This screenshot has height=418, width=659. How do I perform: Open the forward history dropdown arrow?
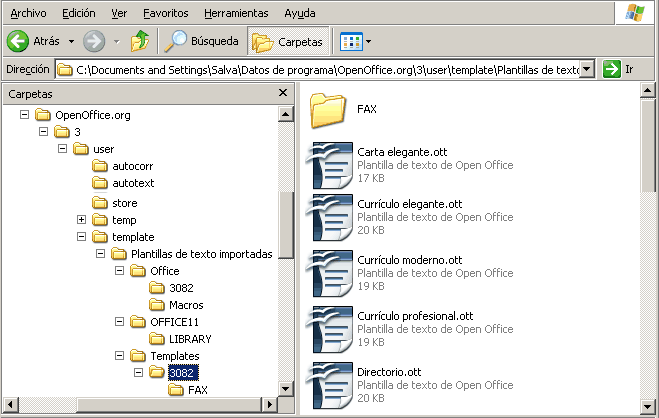pos(117,41)
